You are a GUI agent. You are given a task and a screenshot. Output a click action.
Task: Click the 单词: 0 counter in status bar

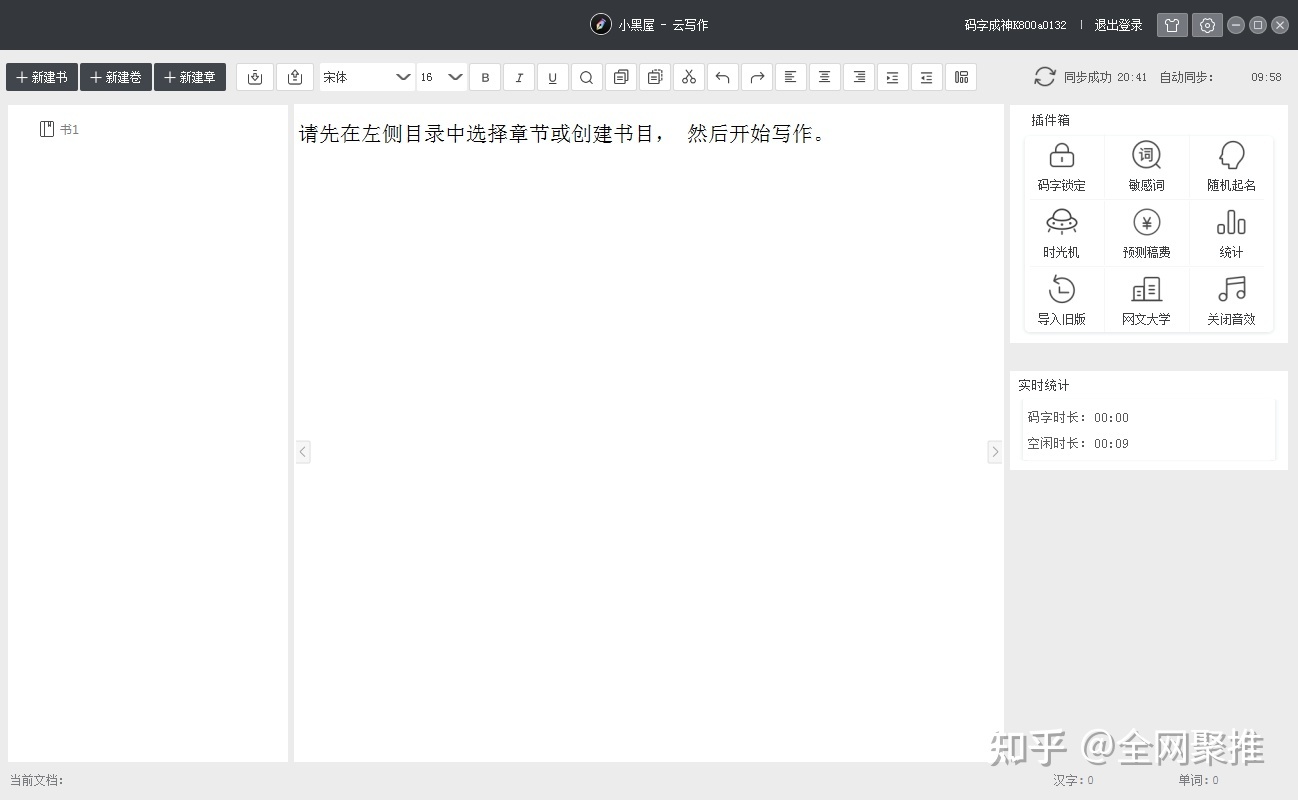[x=1198, y=780]
